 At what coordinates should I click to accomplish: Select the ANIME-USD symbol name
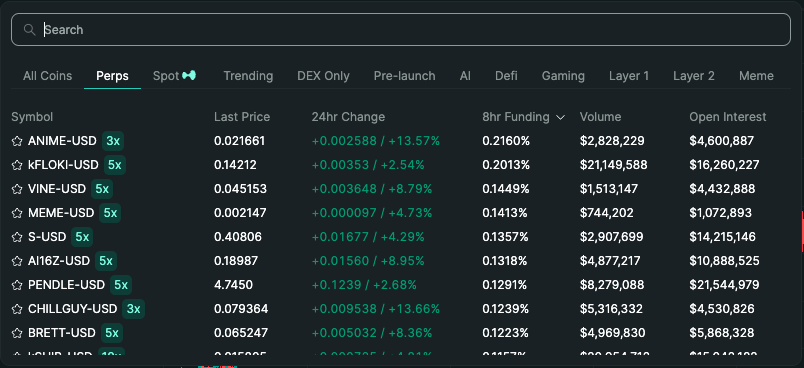tap(62, 141)
